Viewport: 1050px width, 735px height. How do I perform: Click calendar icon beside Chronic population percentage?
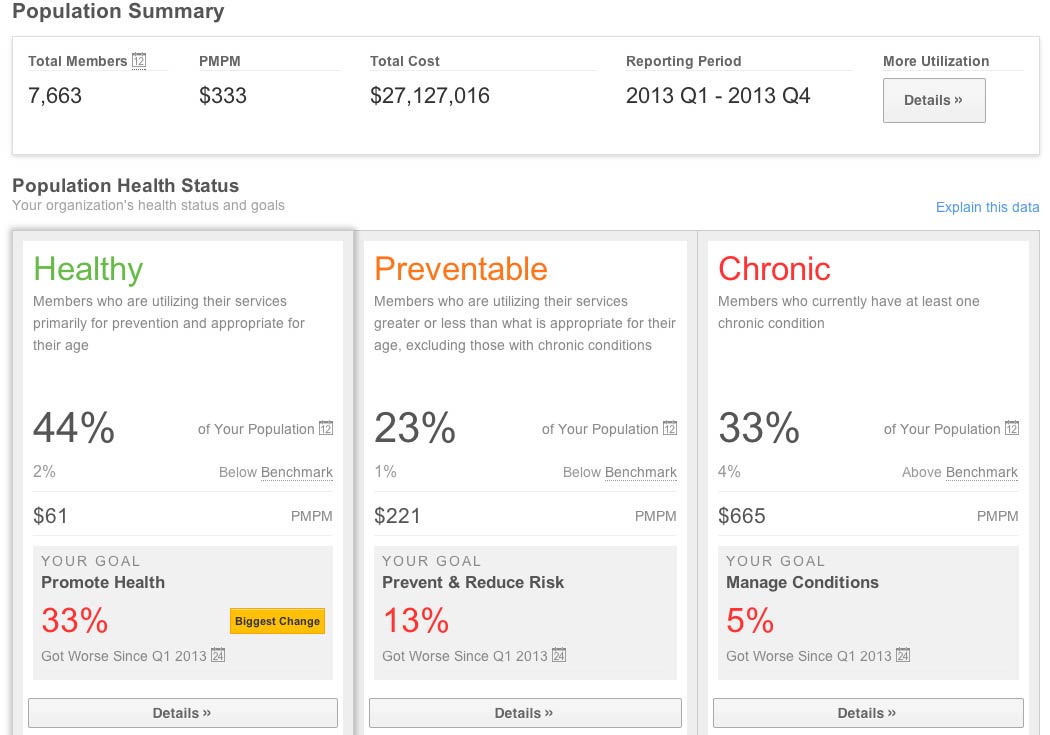[1012, 429]
